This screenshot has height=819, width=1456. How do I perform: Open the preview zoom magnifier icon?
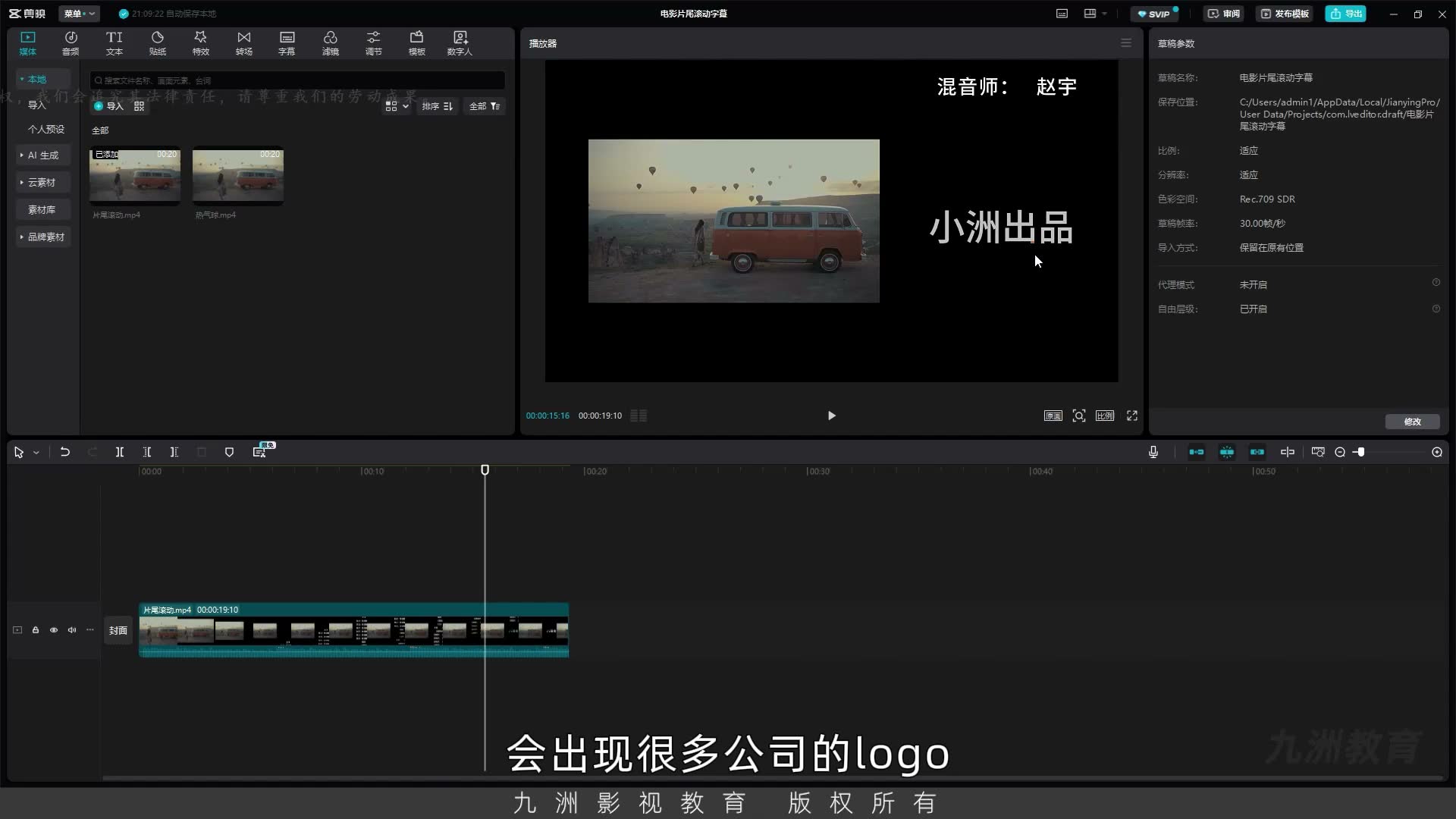(x=1079, y=416)
